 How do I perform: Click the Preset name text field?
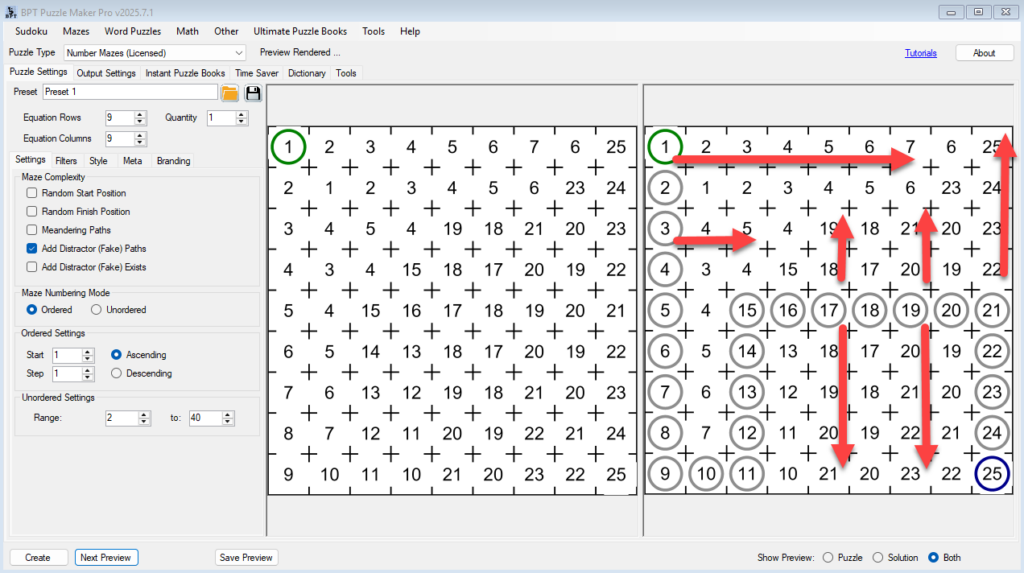[x=129, y=92]
